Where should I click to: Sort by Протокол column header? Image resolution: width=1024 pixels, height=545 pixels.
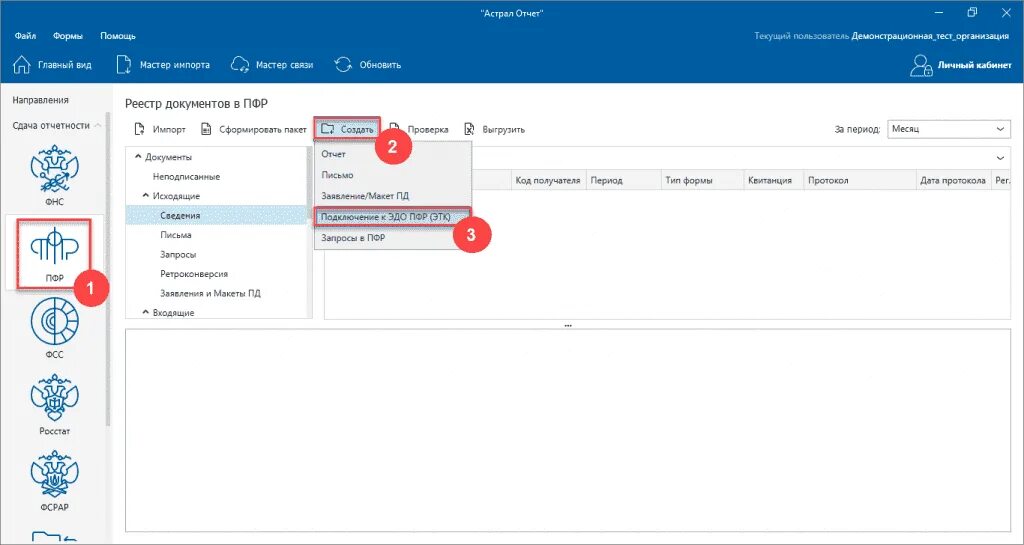point(859,180)
